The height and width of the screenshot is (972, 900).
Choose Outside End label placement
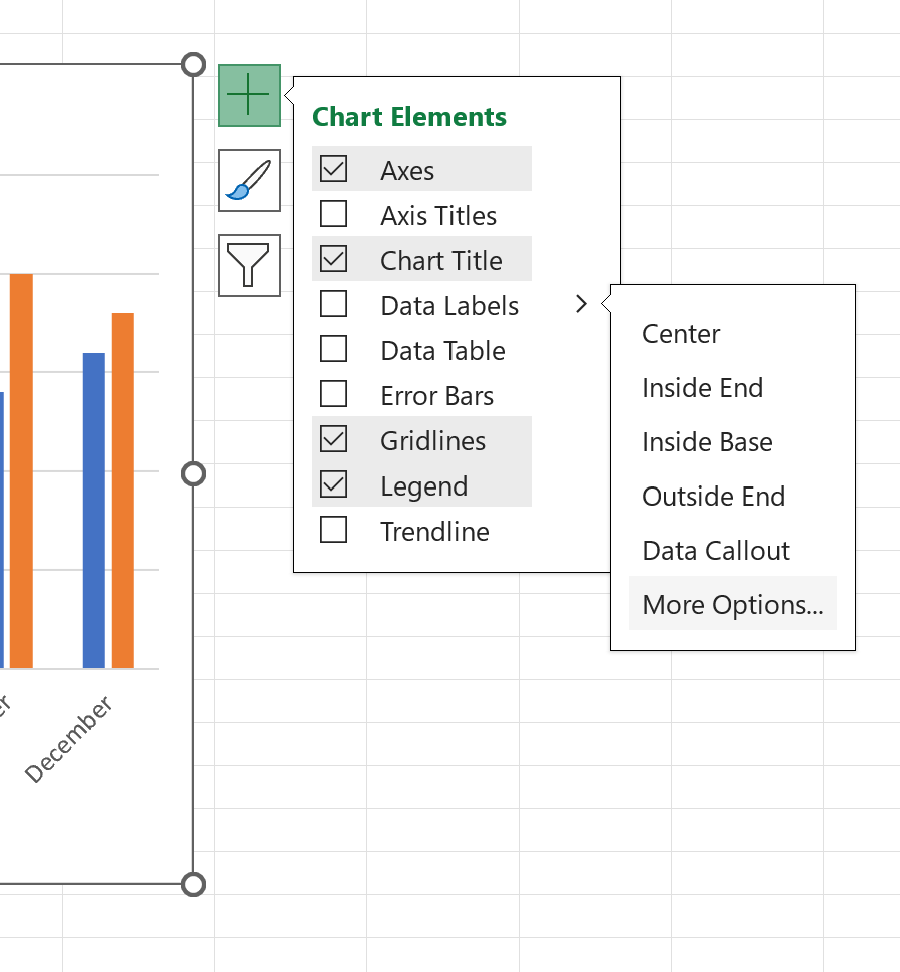click(x=713, y=496)
